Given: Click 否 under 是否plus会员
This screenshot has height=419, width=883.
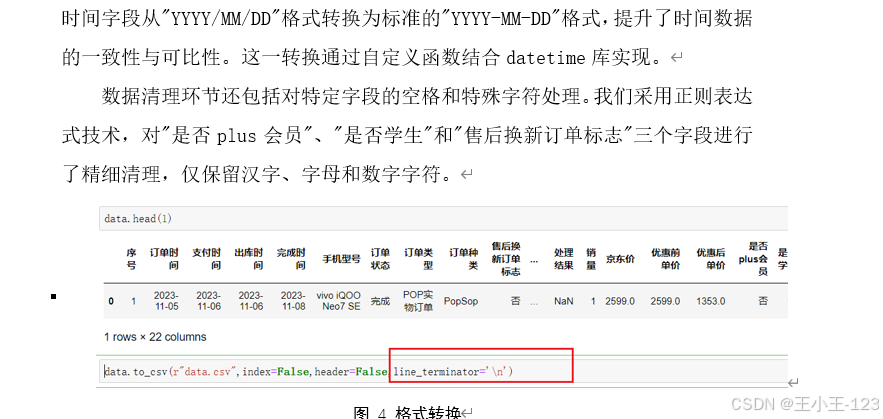Looking at the screenshot, I should tap(763, 301).
